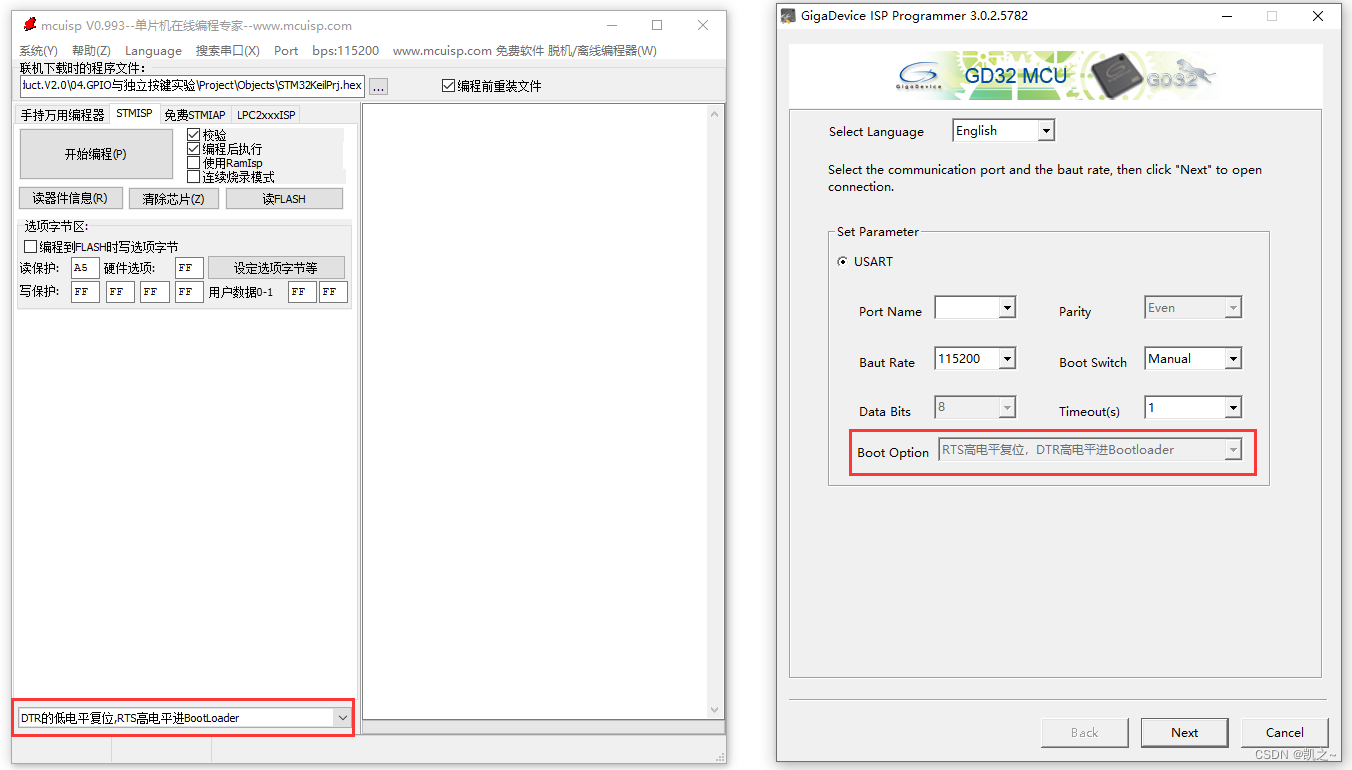Image resolution: width=1352 pixels, height=770 pixels.
Task: Open the 帮助(Z) menu
Action: coord(91,51)
